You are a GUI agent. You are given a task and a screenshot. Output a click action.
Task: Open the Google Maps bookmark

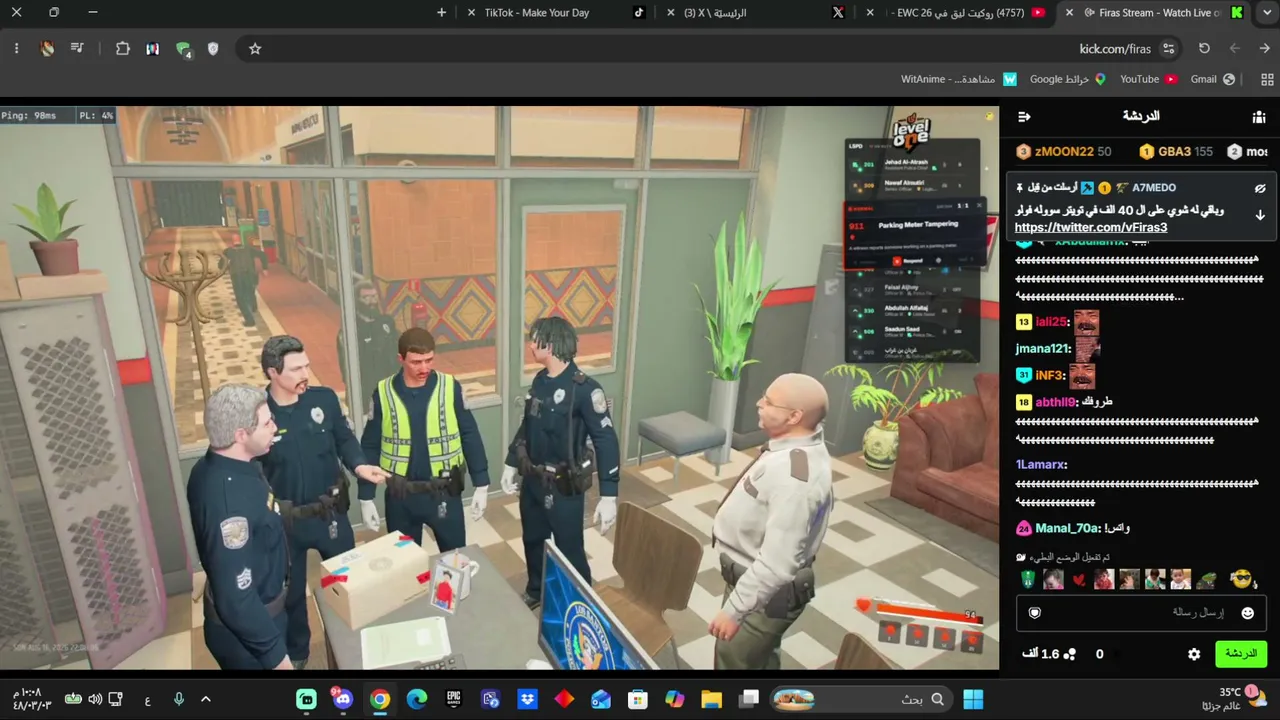(x=1068, y=79)
